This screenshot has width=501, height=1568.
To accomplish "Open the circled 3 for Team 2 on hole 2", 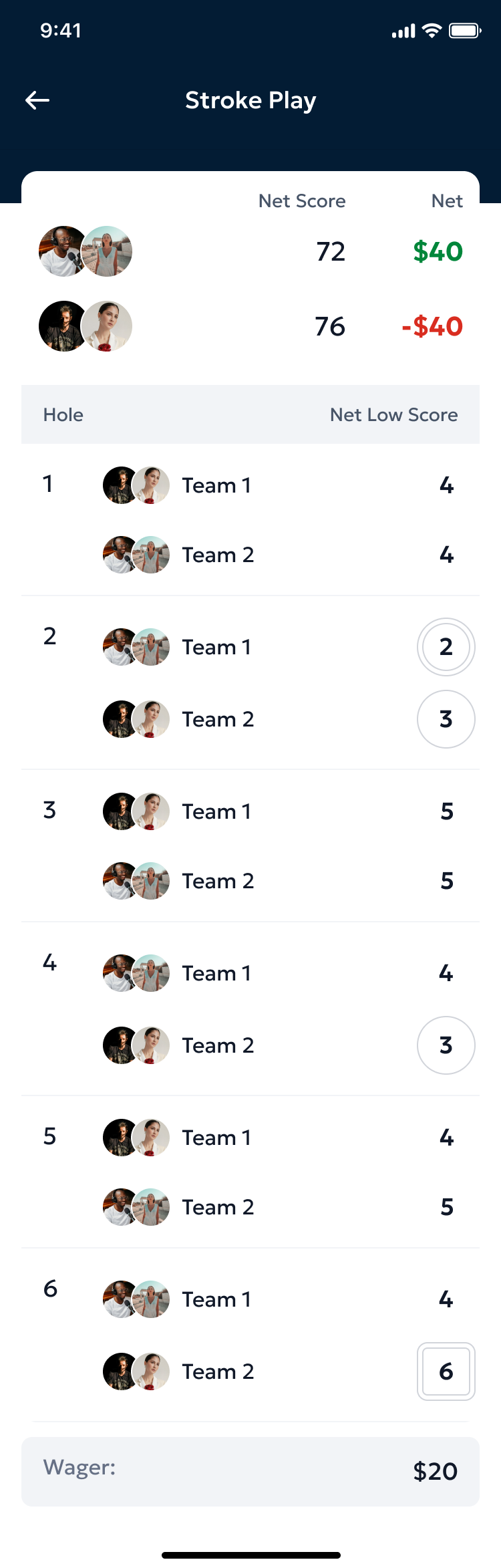I will [x=446, y=719].
